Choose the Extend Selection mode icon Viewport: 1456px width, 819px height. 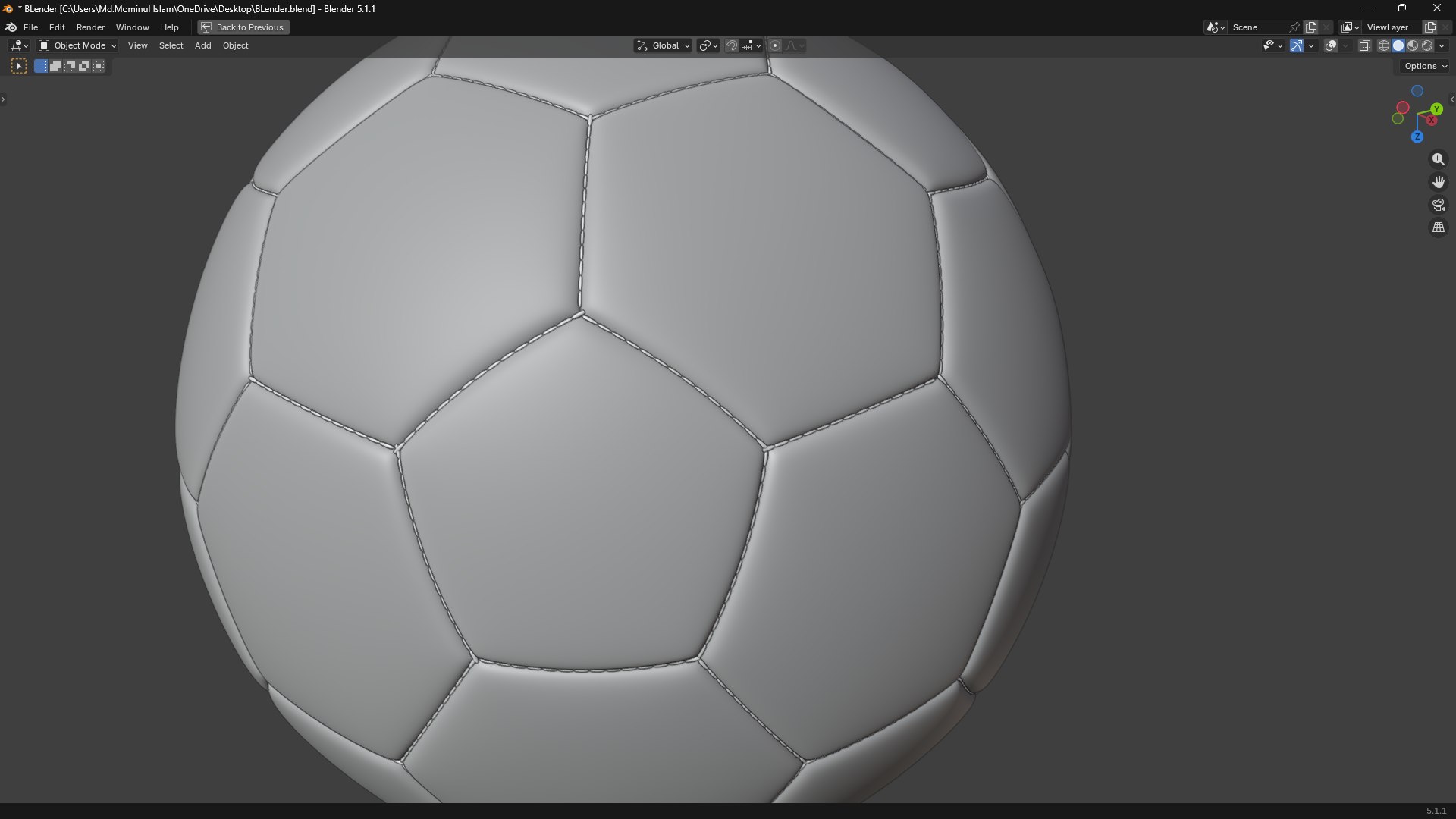pos(55,67)
